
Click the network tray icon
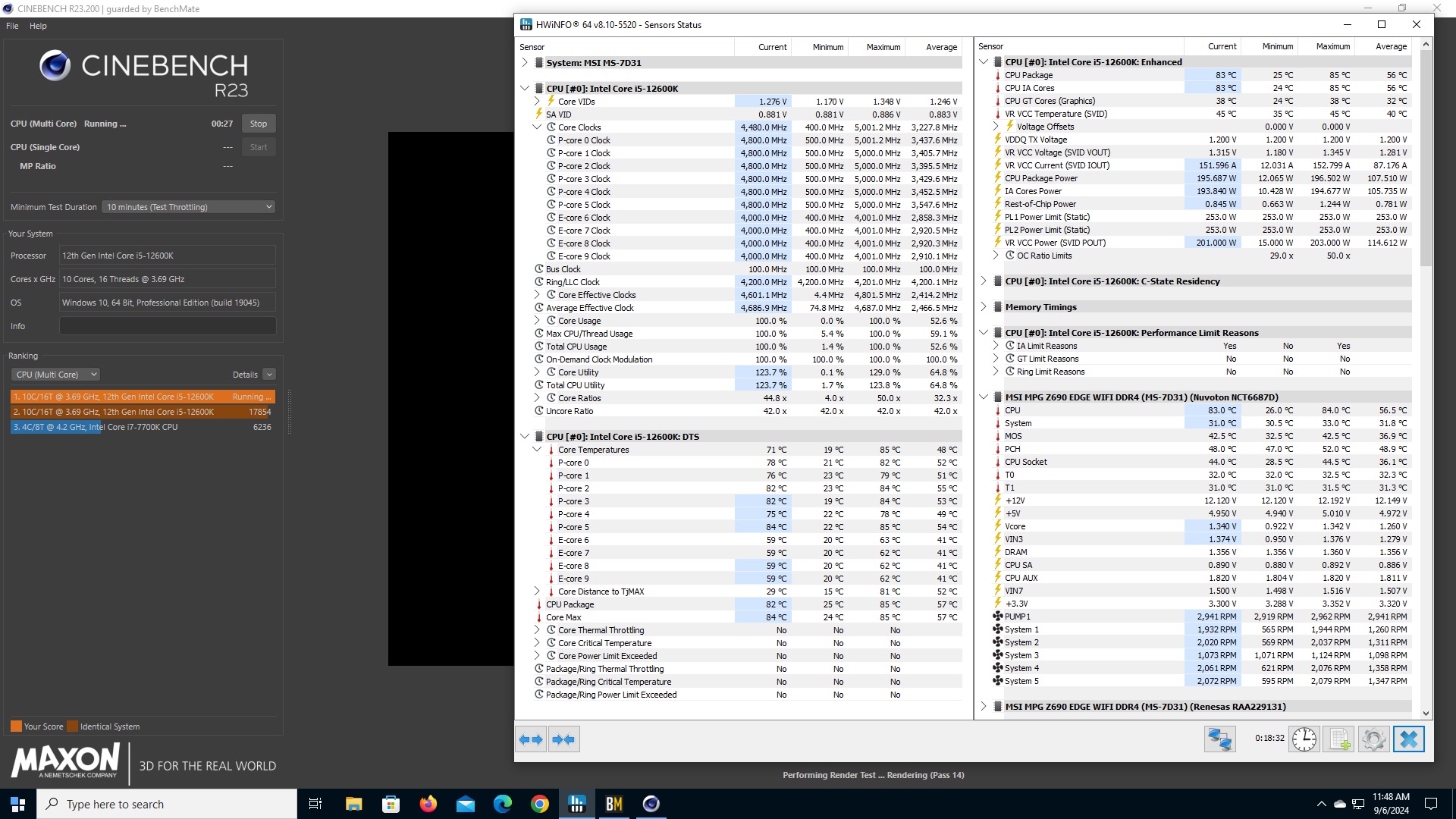click(1358, 804)
